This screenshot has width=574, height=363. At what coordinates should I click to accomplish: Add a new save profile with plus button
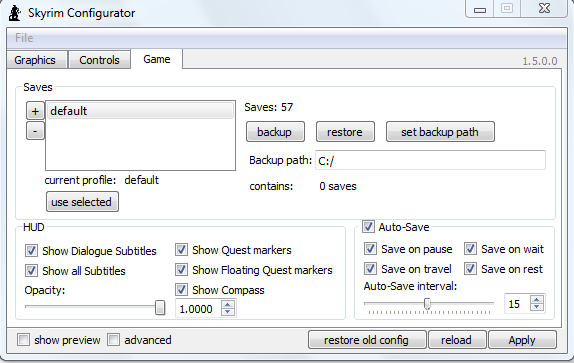35,111
